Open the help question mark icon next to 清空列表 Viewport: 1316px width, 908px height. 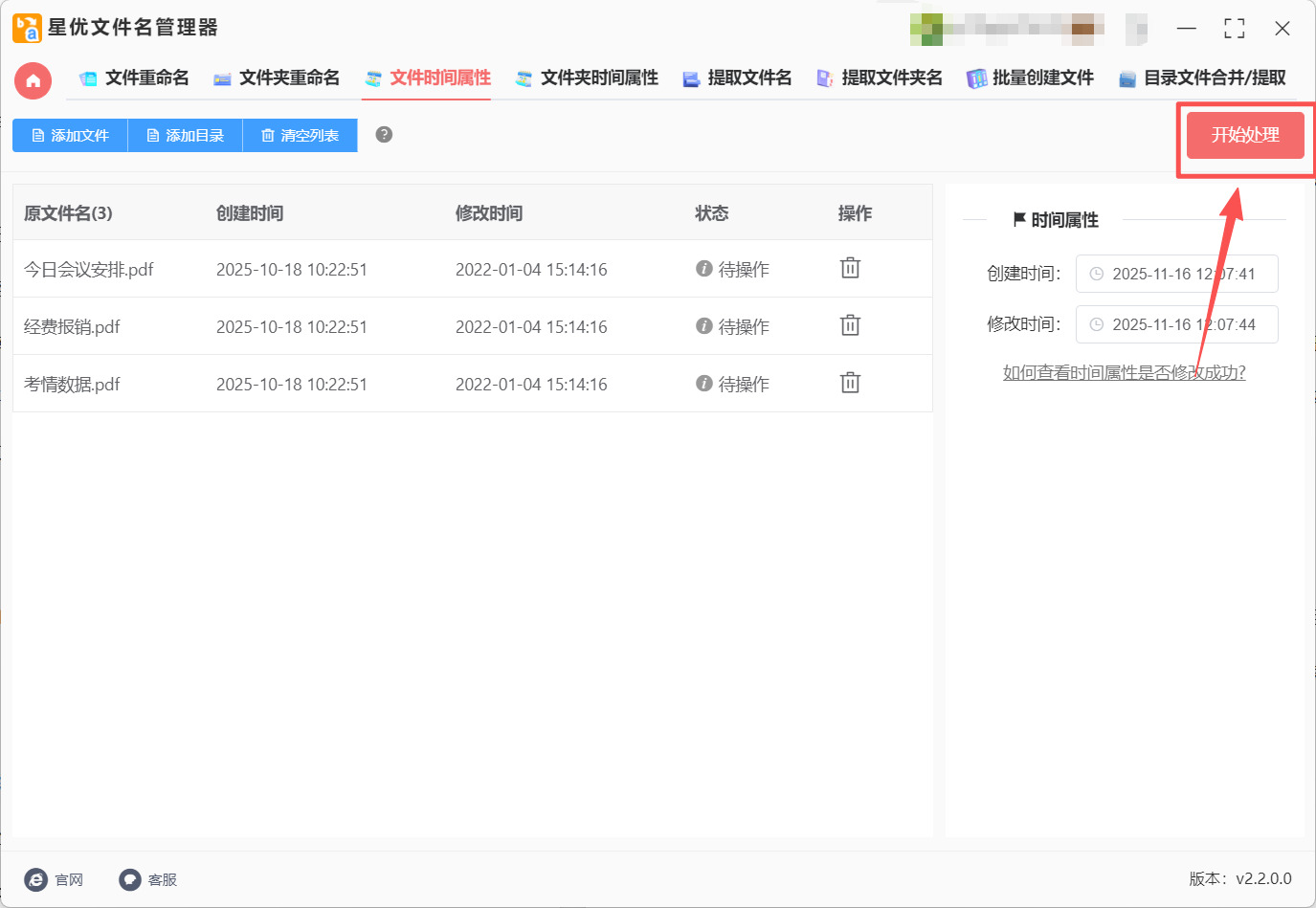384,135
